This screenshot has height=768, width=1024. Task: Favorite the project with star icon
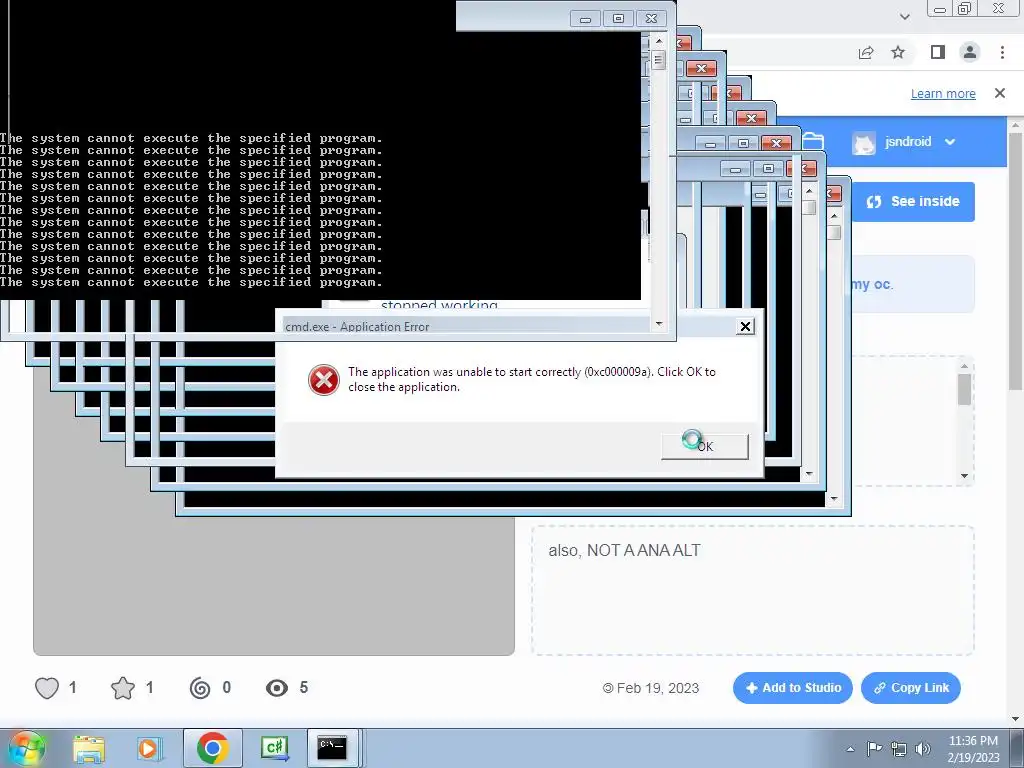pos(123,688)
